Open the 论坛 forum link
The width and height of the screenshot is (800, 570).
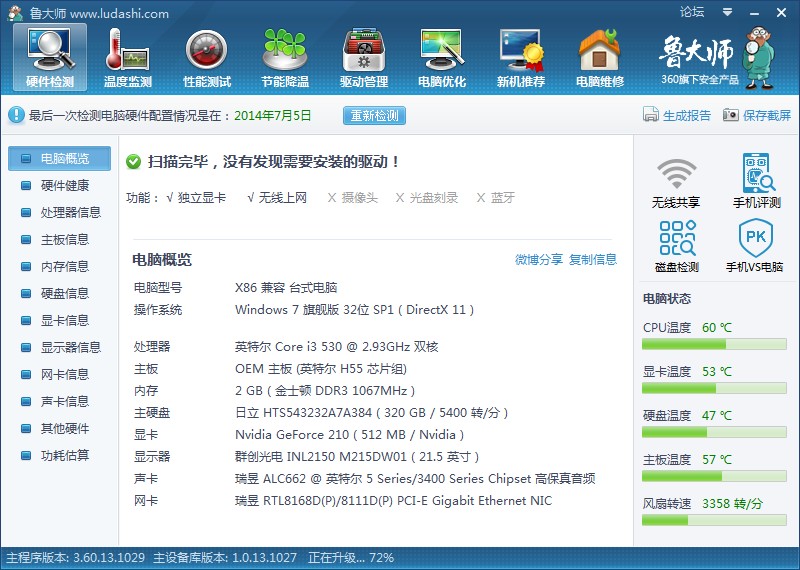(692, 12)
